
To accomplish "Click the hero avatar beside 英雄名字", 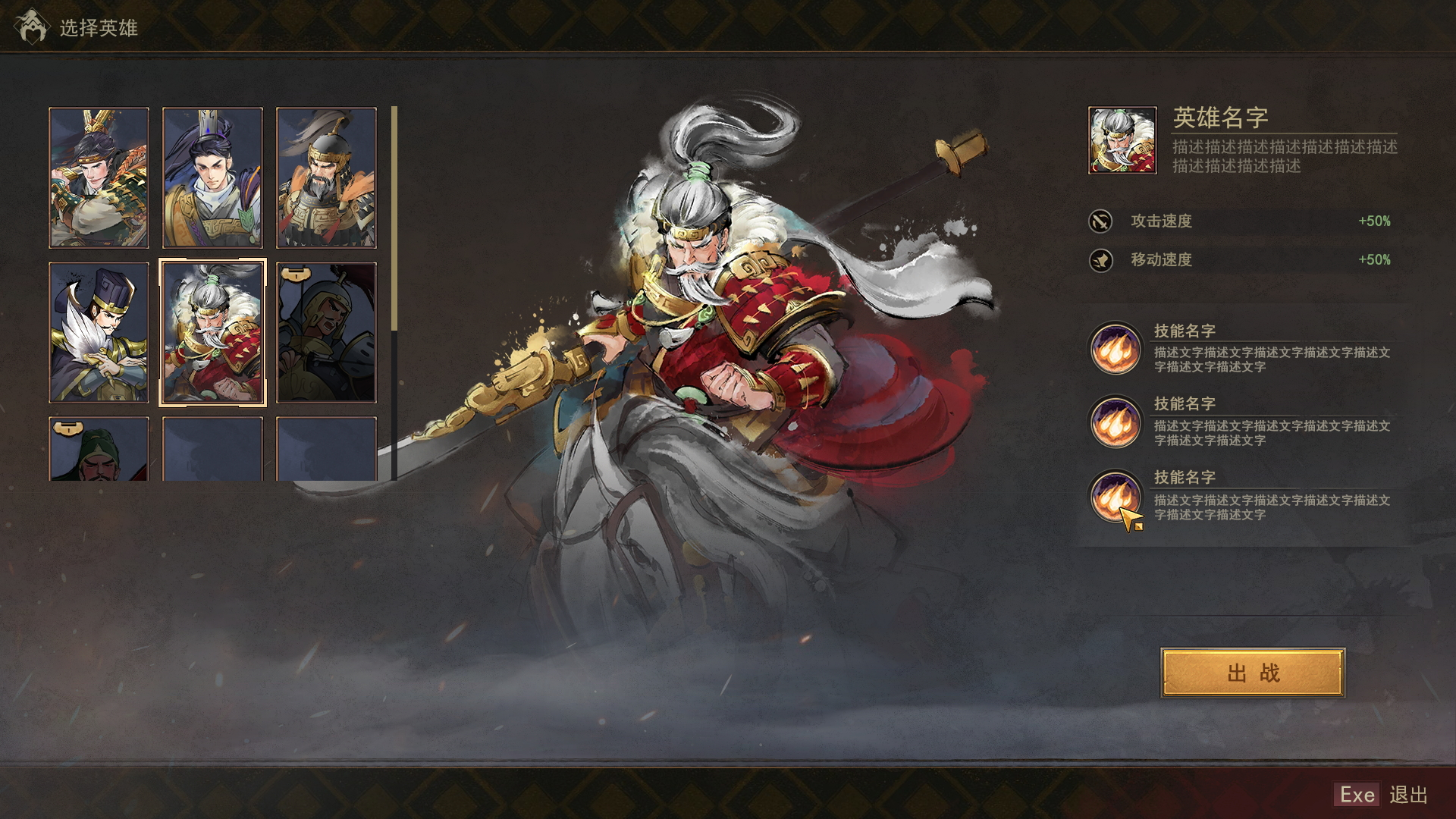I will pos(1122,140).
